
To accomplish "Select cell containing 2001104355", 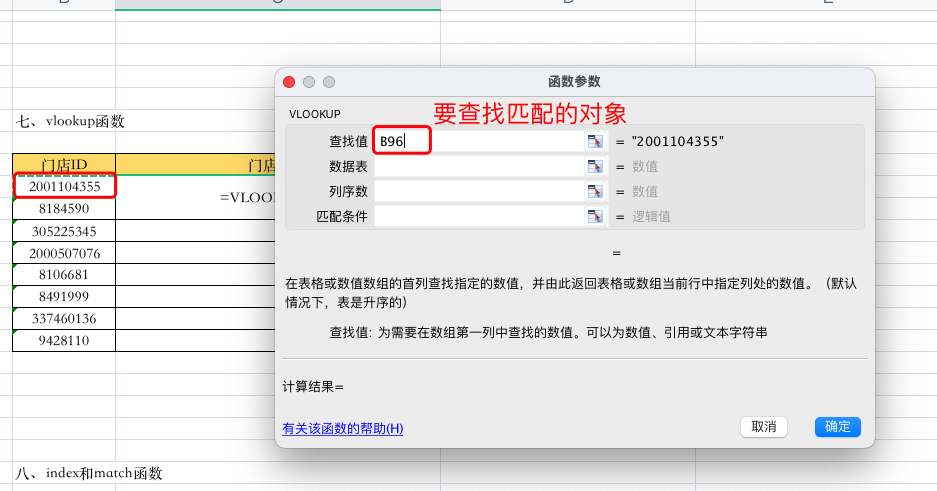I will [x=64, y=186].
